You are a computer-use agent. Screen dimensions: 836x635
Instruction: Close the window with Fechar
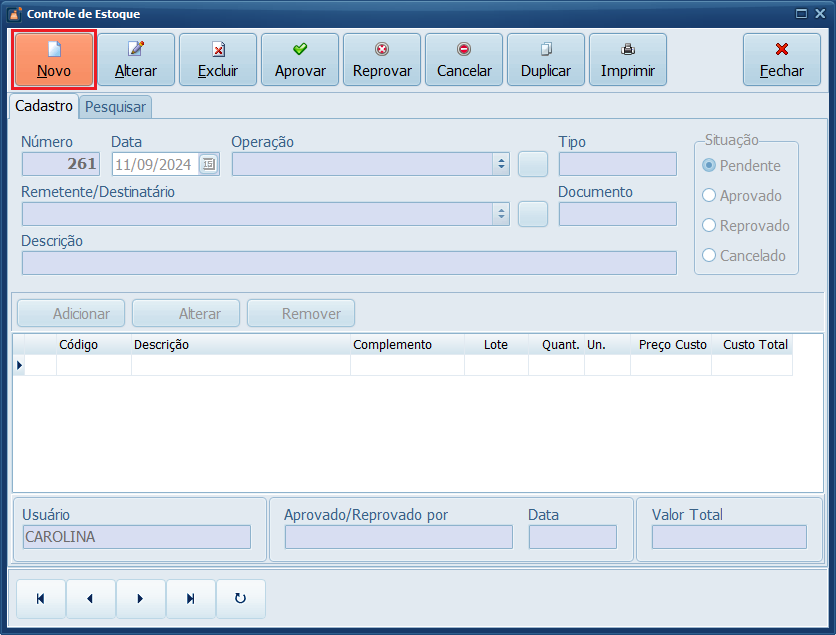point(782,60)
